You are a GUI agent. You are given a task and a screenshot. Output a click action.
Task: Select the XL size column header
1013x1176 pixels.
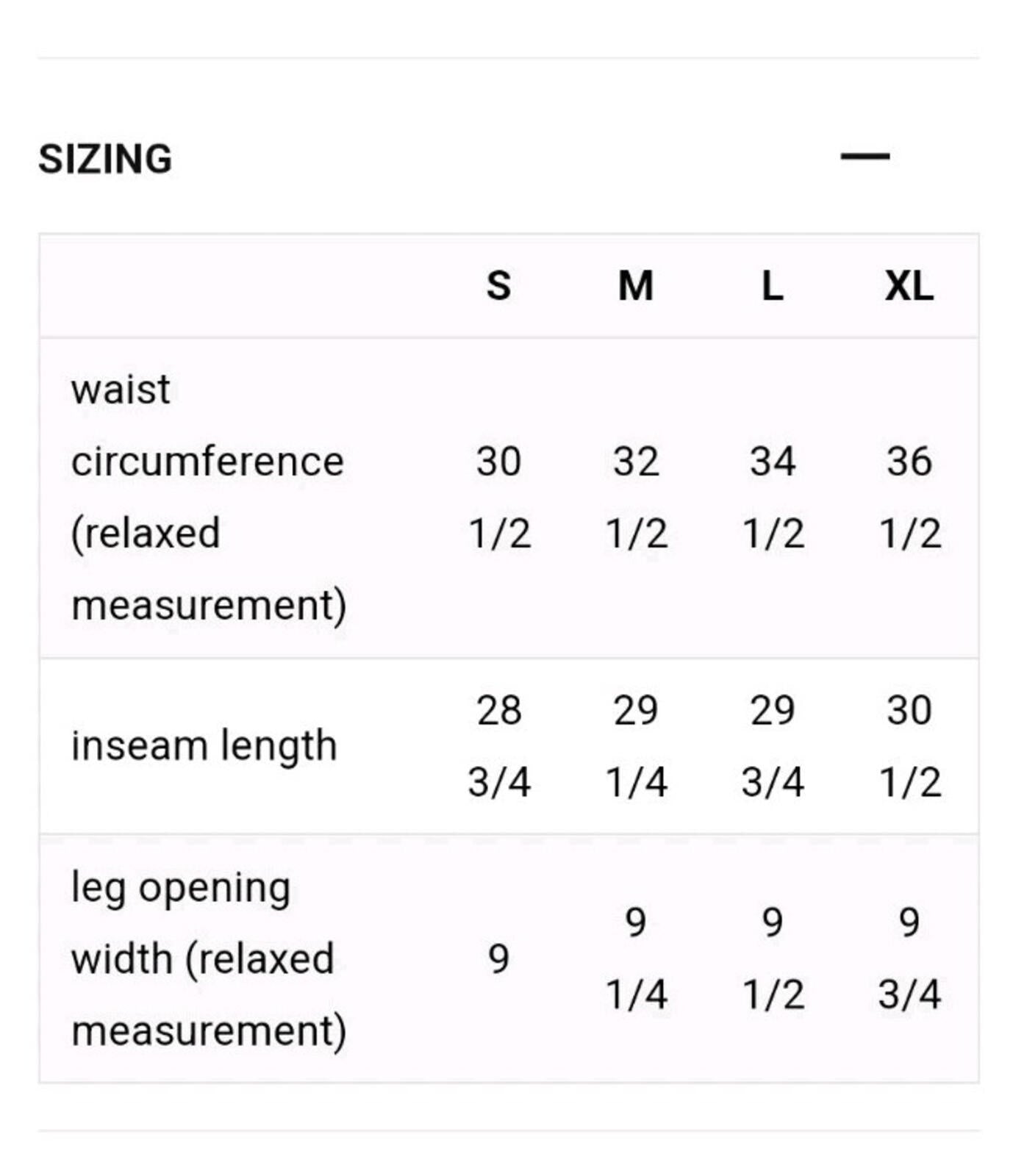click(x=909, y=285)
